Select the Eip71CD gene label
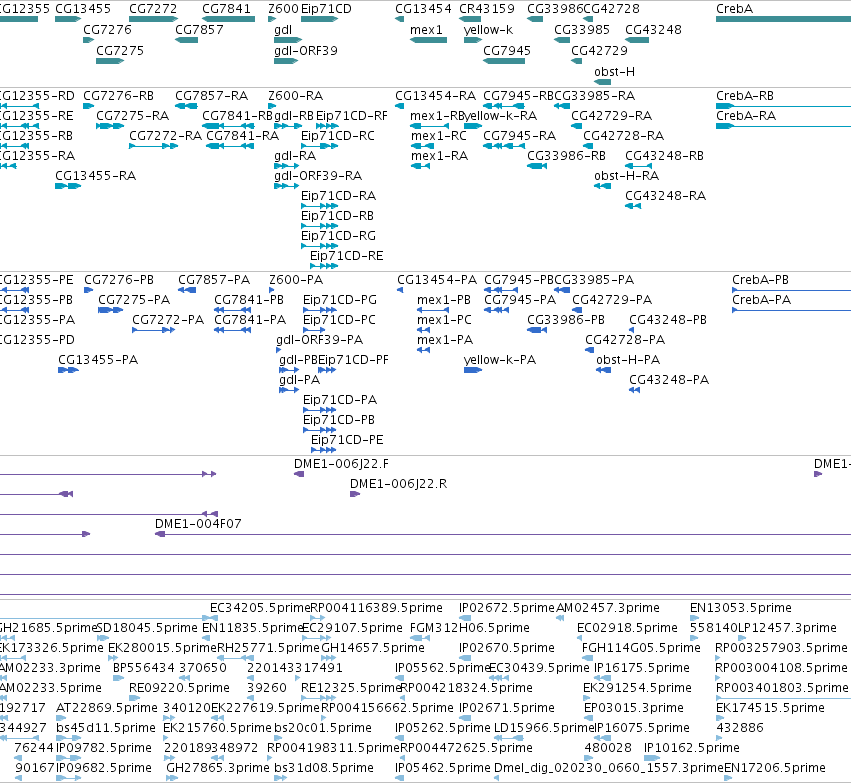Image resolution: width=851 pixels, height=783 pixels. coord(326,9)
